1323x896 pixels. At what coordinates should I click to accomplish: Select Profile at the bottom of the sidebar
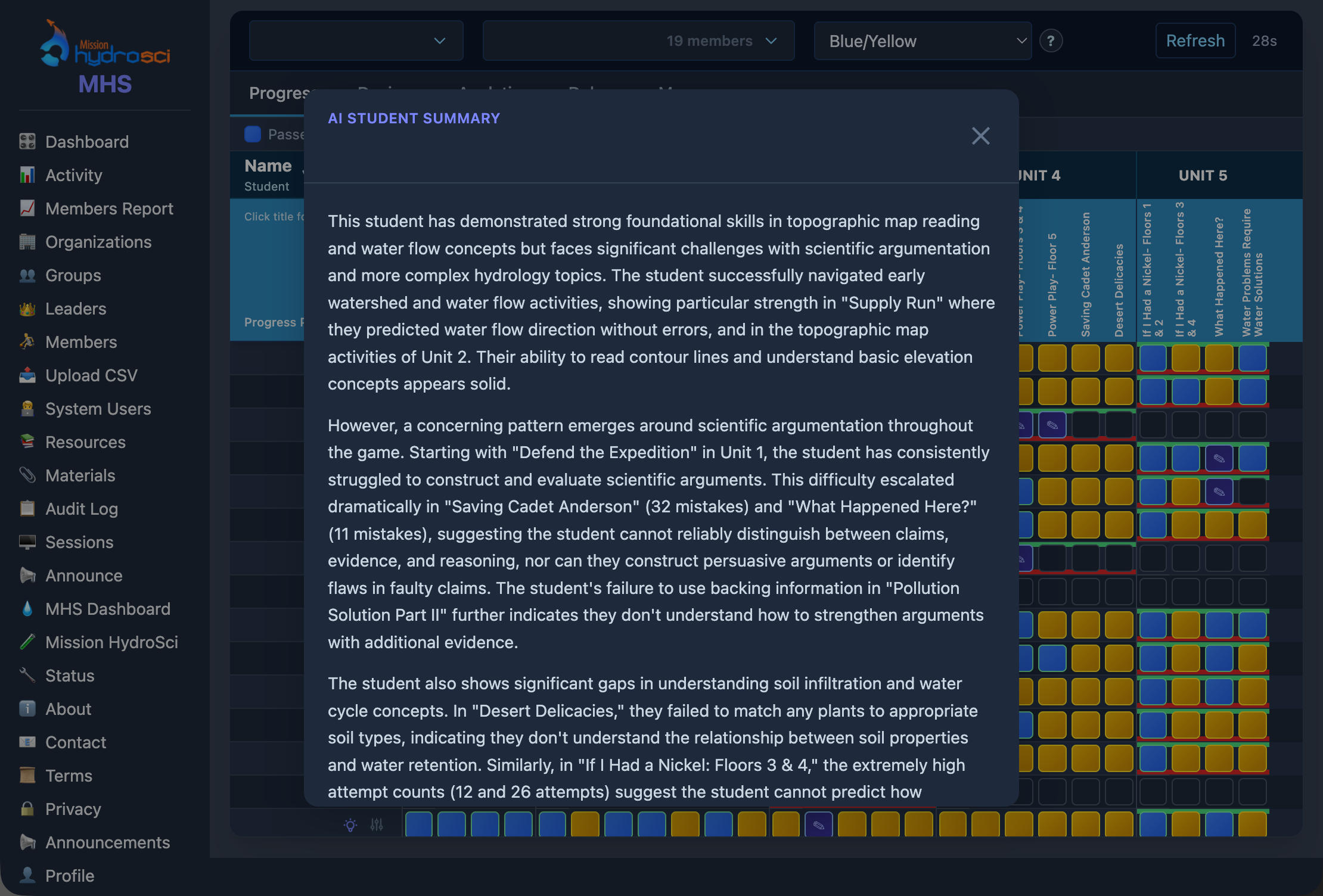tap(69, 876)
